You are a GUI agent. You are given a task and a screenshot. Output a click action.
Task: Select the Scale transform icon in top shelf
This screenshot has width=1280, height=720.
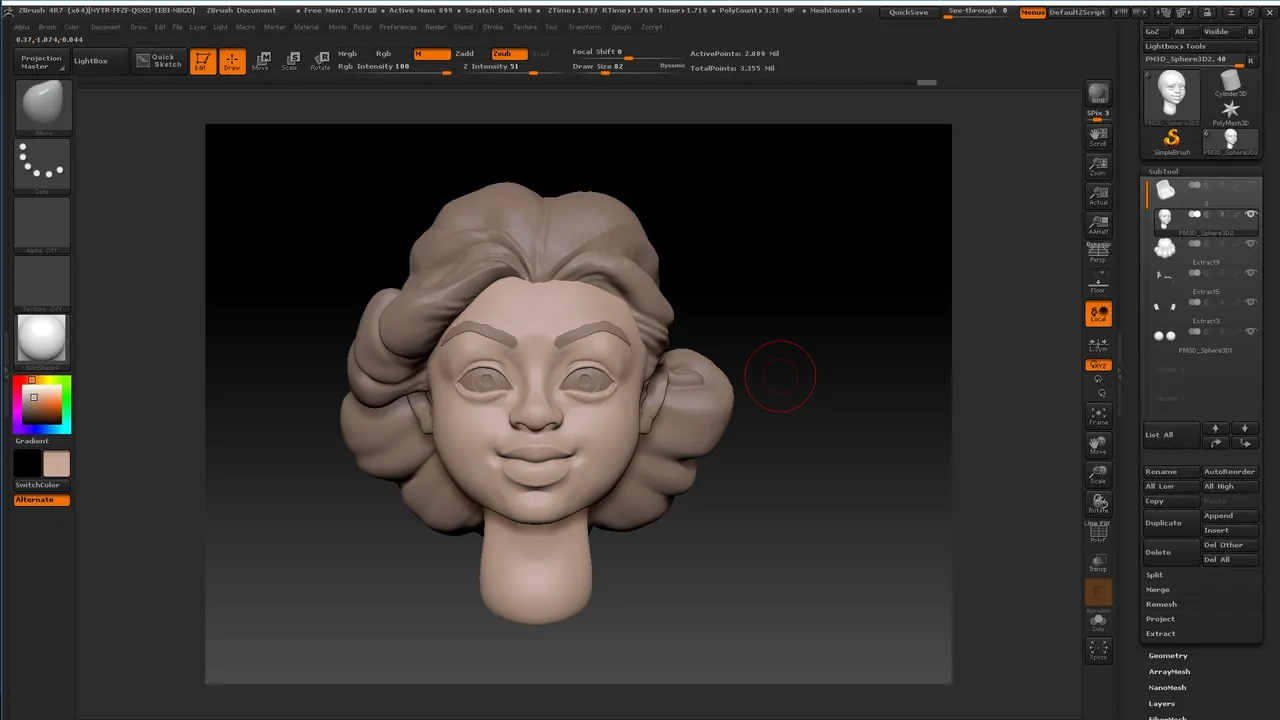point(290,61)
